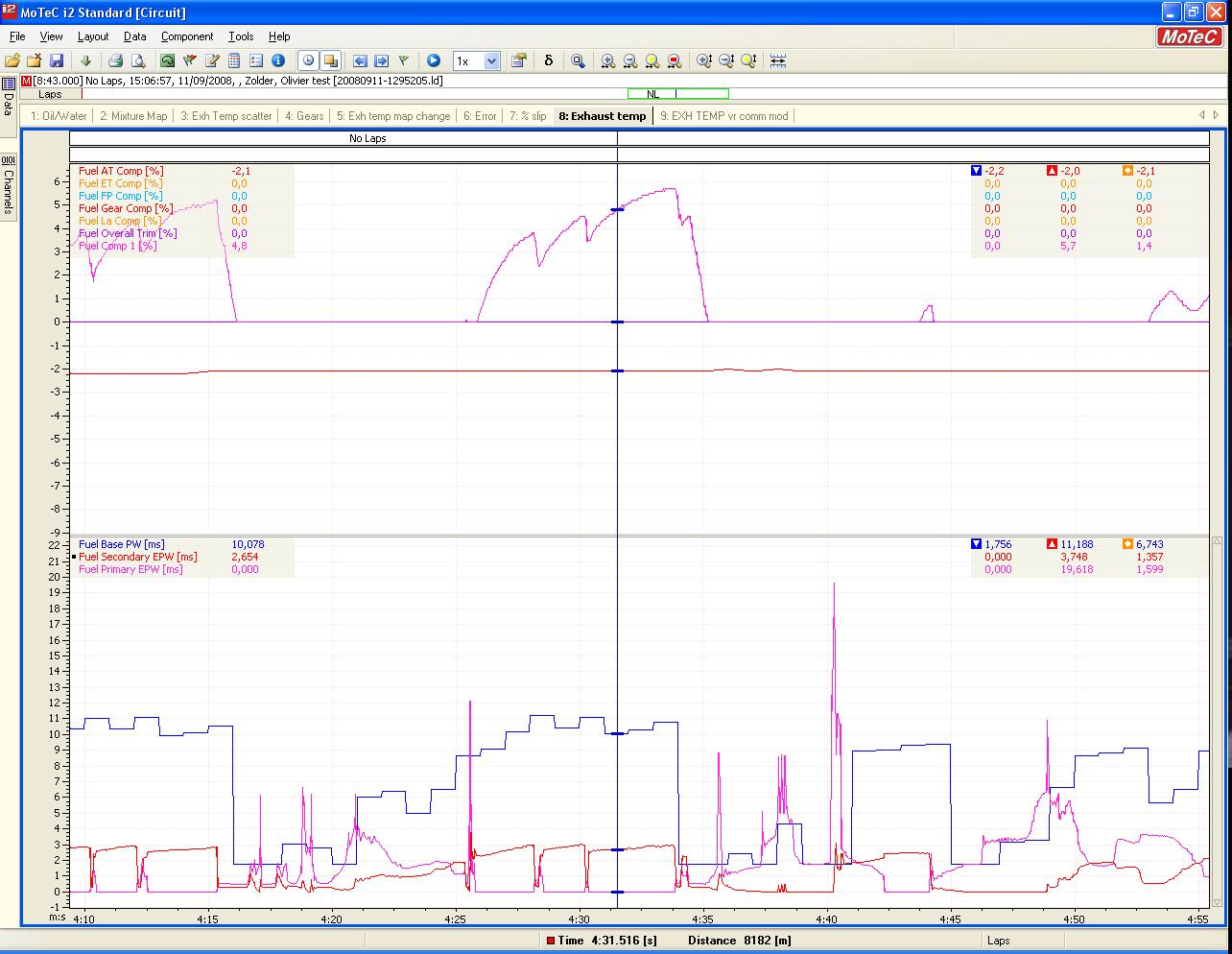The width and height of the screenshot is (1232, 954).
Task: Start data playback with the play button
Action: click(x=433, y=60)
